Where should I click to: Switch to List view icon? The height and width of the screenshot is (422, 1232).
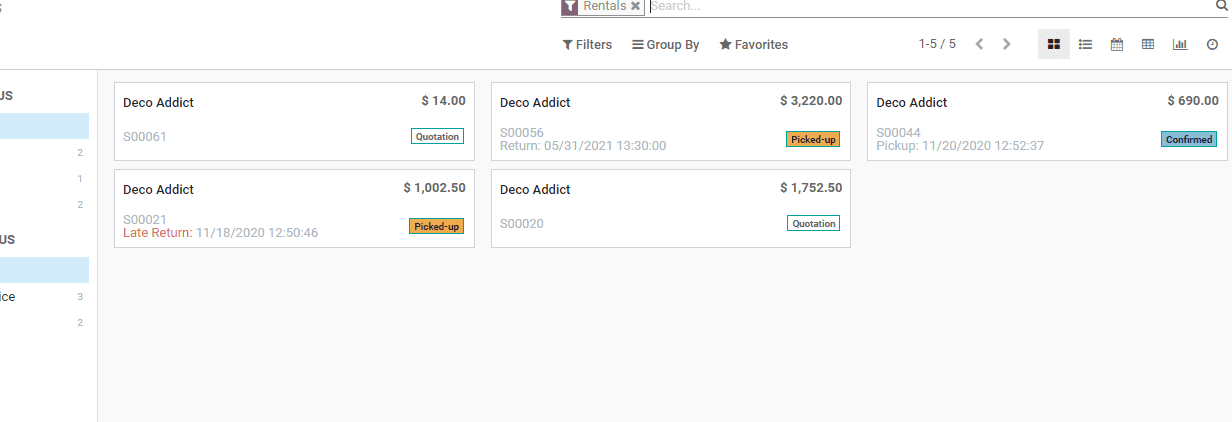coord(1085,44)
